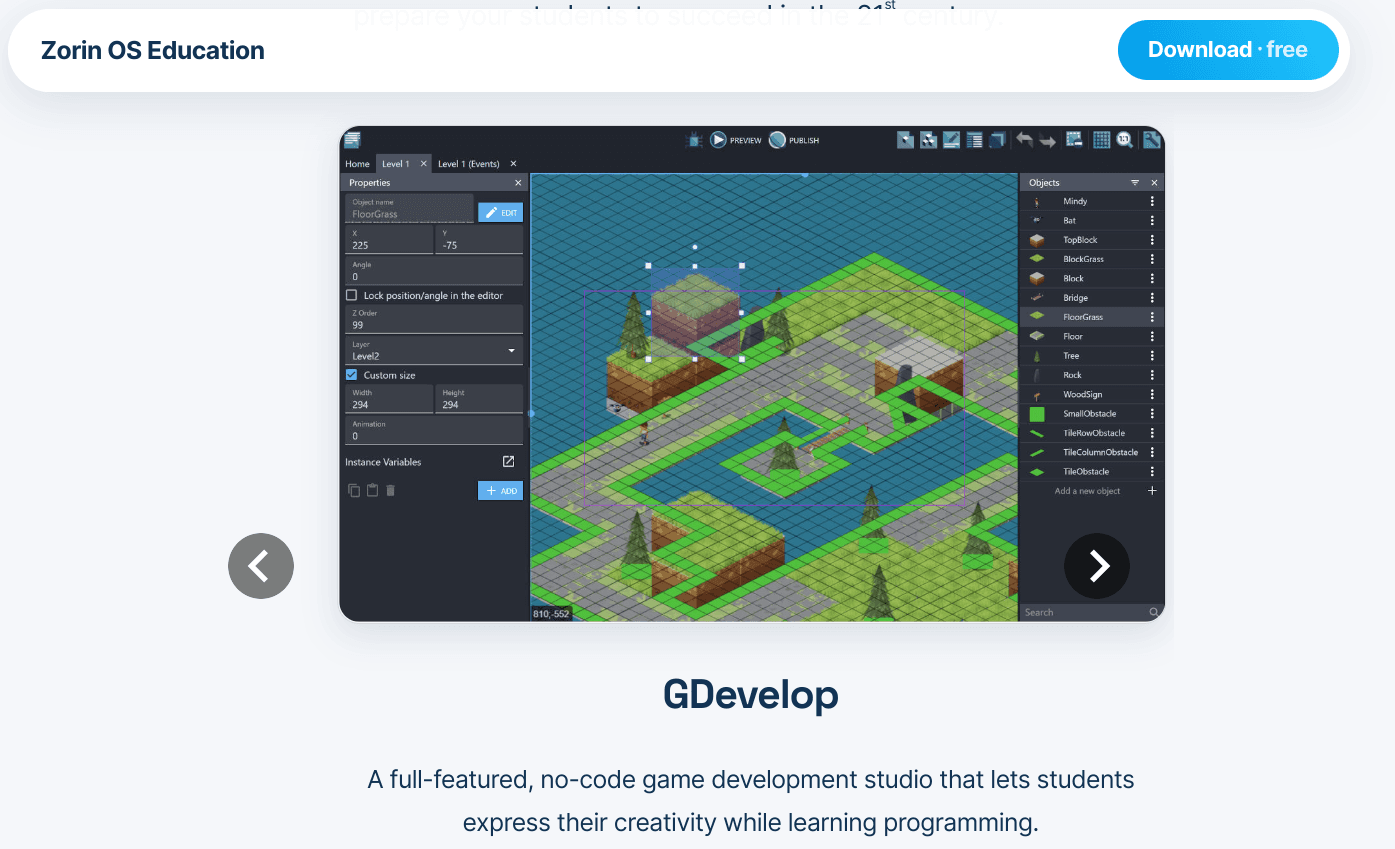
Task: Click the Search field in the Objects panel
Action: point(1080,611)
